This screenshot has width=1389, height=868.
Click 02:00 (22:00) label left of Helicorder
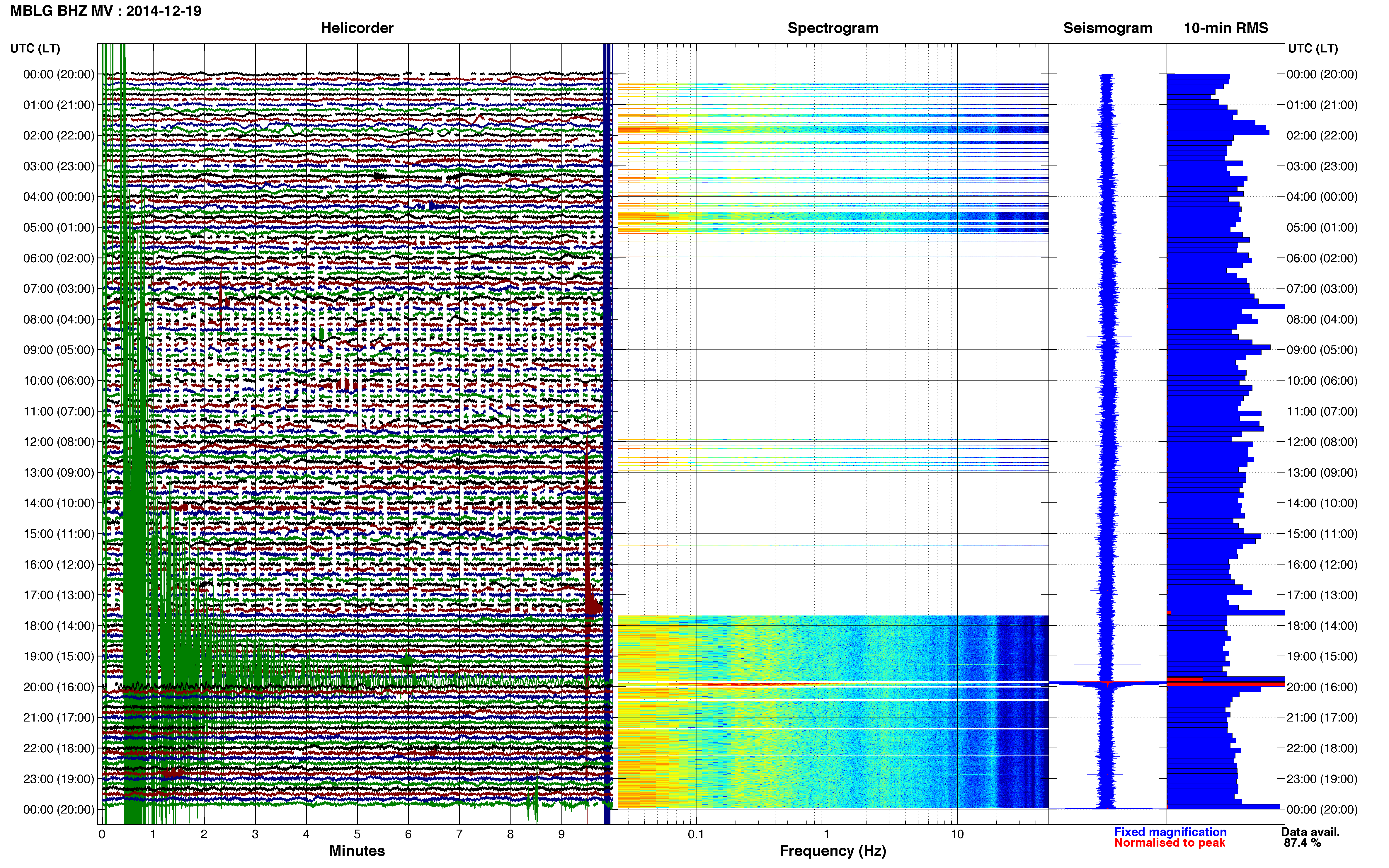point(59,135)
